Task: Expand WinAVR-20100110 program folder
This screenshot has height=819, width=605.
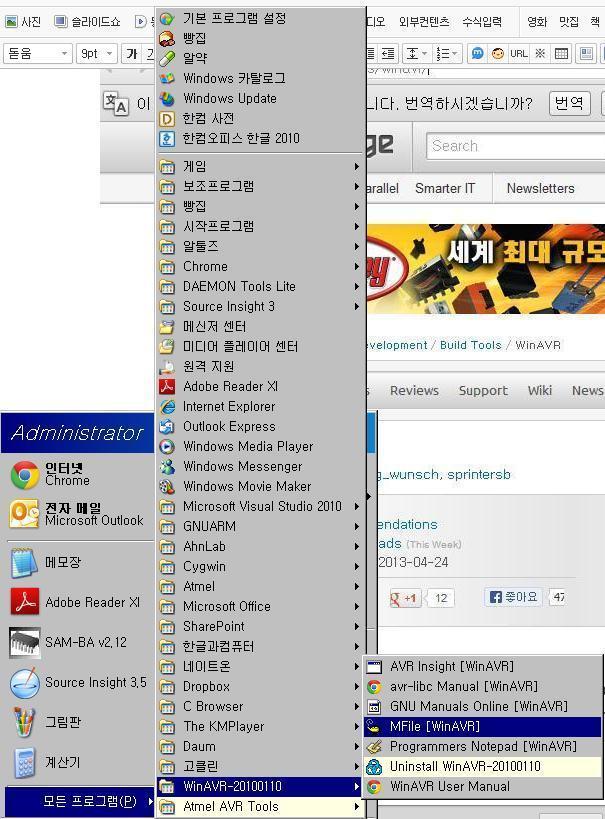Action: 260,786
